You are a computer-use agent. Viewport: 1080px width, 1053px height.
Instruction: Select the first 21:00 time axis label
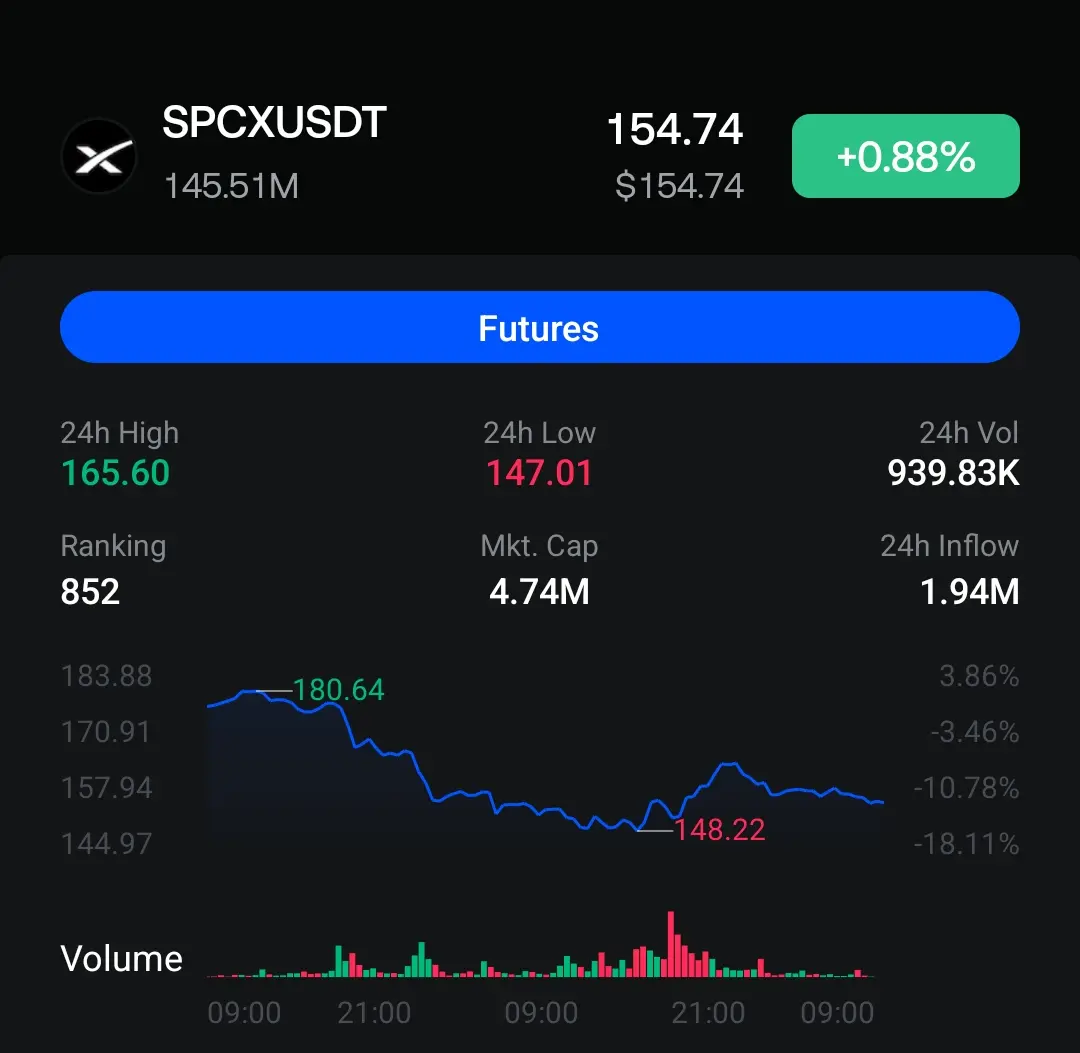[x=374, y=1013]
